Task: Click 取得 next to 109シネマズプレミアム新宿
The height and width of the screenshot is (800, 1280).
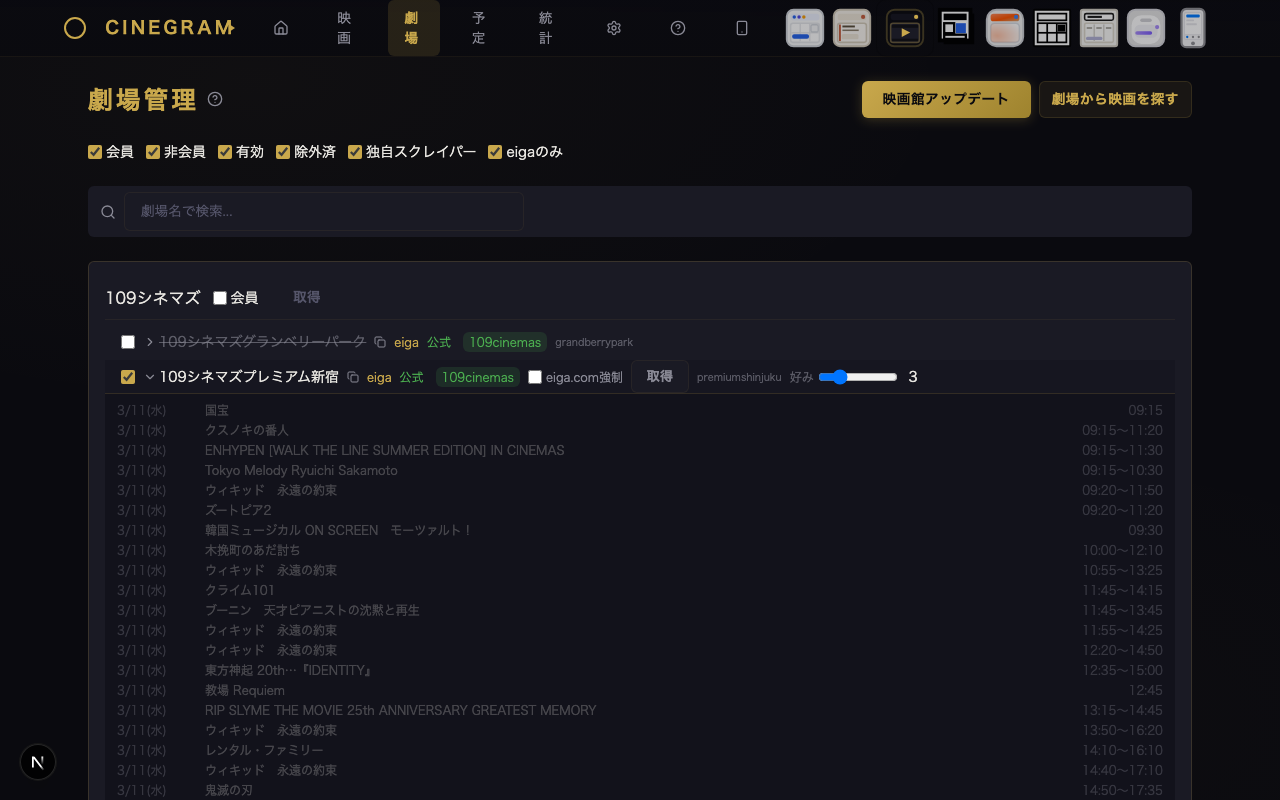Action: 659,377
